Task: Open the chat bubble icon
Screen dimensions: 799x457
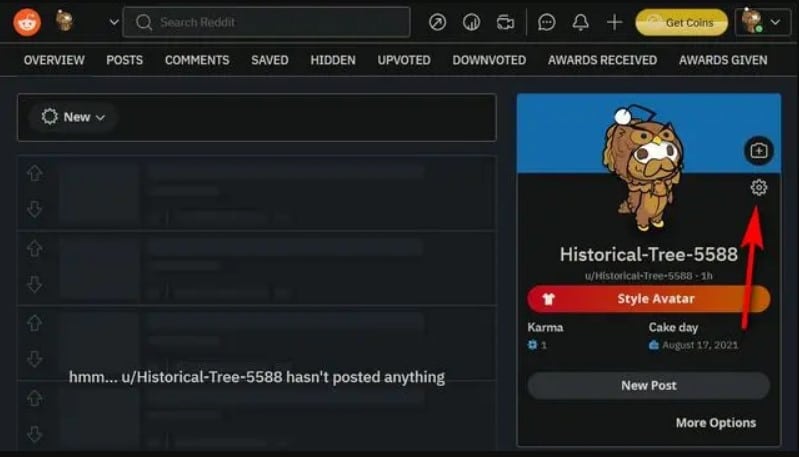Action: click(547, 22)
